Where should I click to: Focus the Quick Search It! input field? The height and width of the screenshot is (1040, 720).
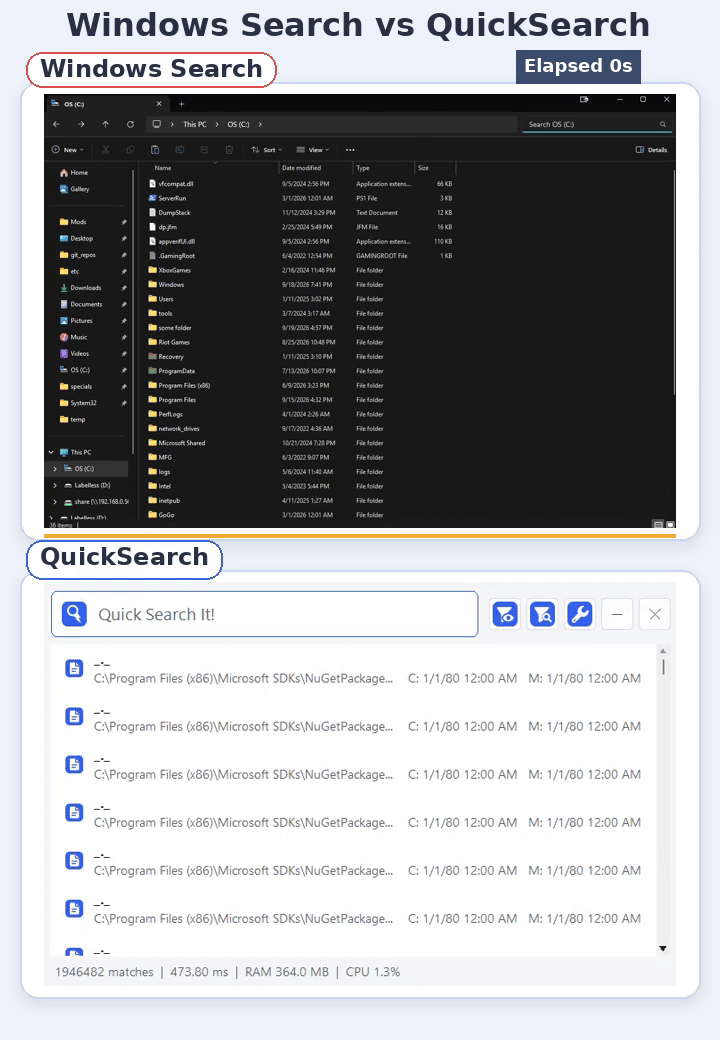point(265,614)
